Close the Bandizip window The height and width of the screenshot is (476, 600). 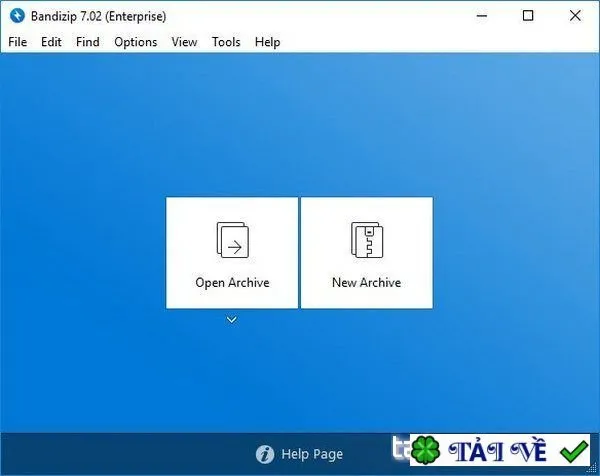pyautogui.click(x=575, y=16)
